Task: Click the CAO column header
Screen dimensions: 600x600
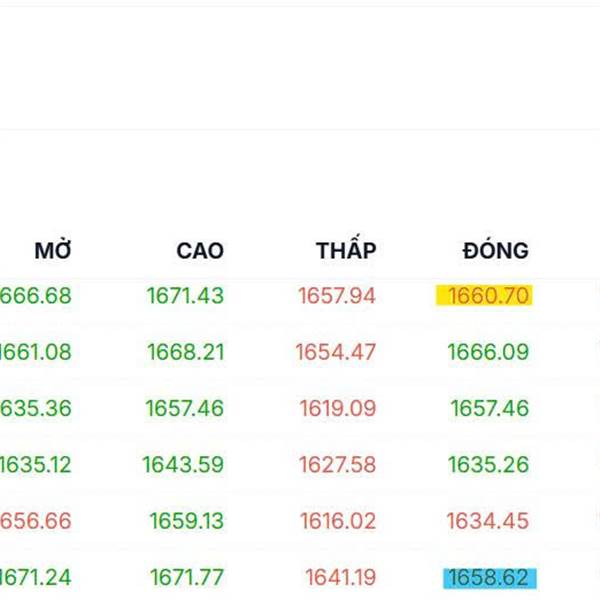Action: [200, 250]
